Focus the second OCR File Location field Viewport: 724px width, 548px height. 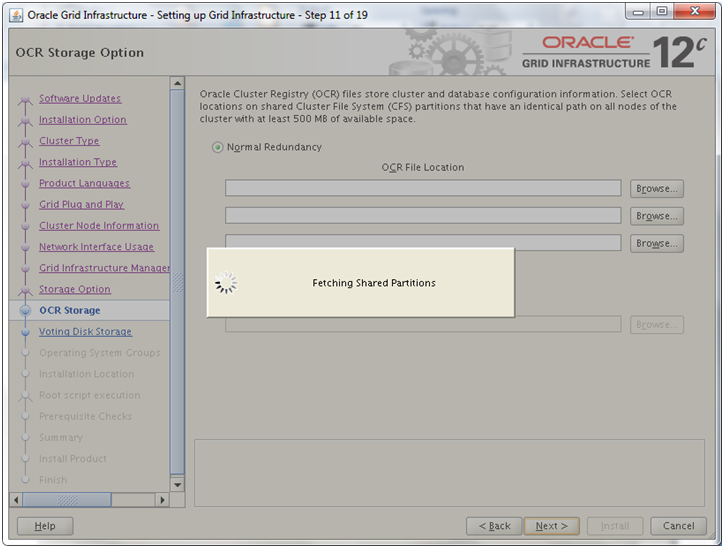pos(423,215)
